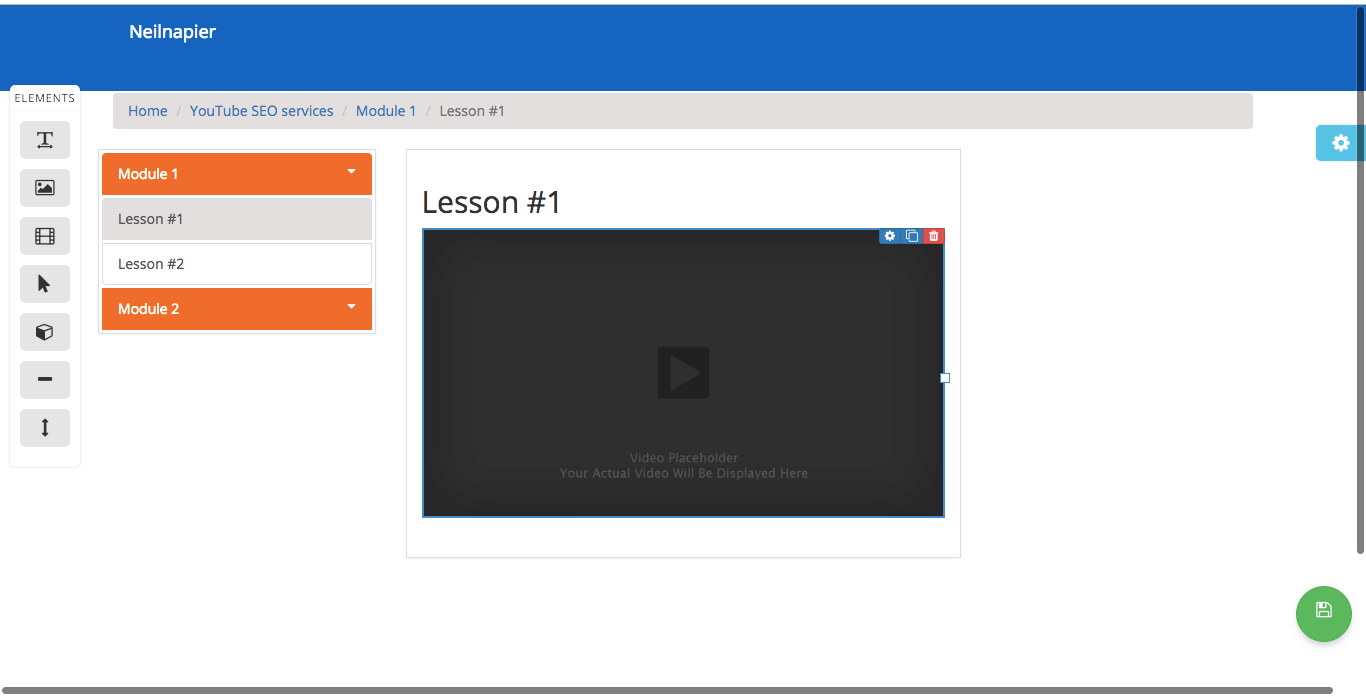Click the Lesson #1 page heading
This screenshot has width=1366, height=696.
pyautogui.click(x=492, y=203)
